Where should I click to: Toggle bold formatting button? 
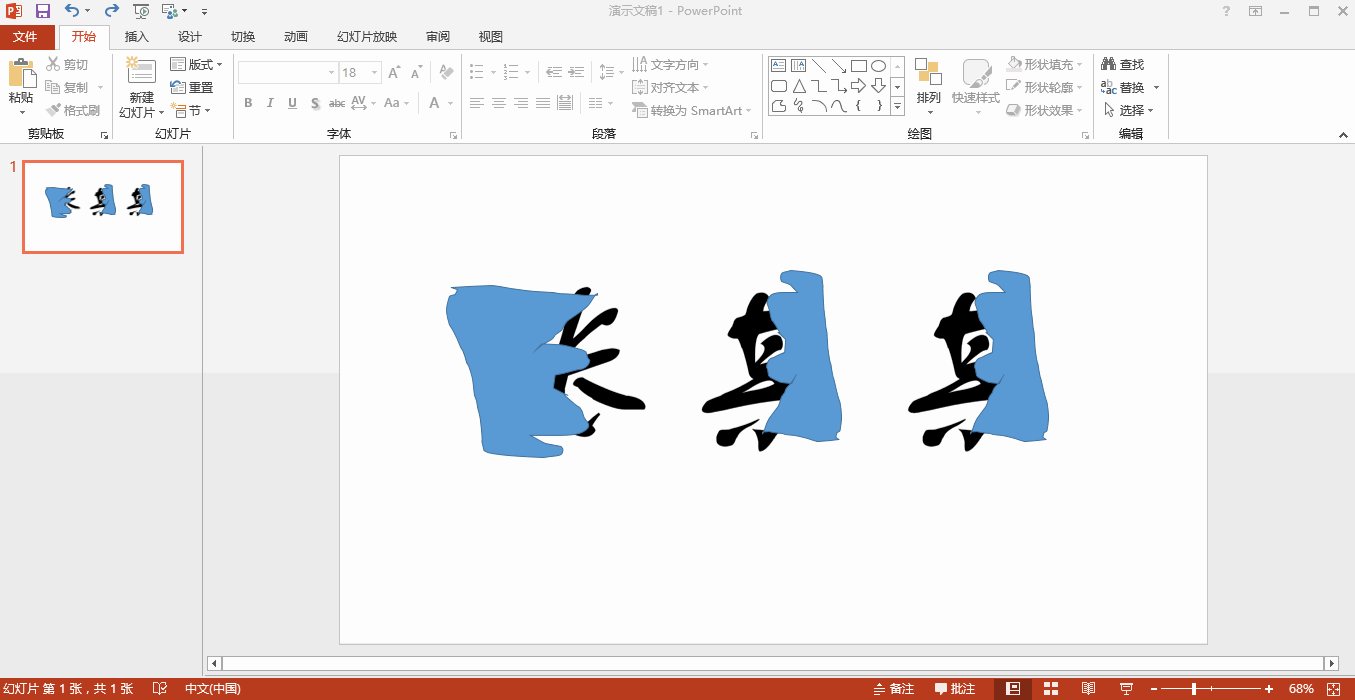(x=248, y=103)
